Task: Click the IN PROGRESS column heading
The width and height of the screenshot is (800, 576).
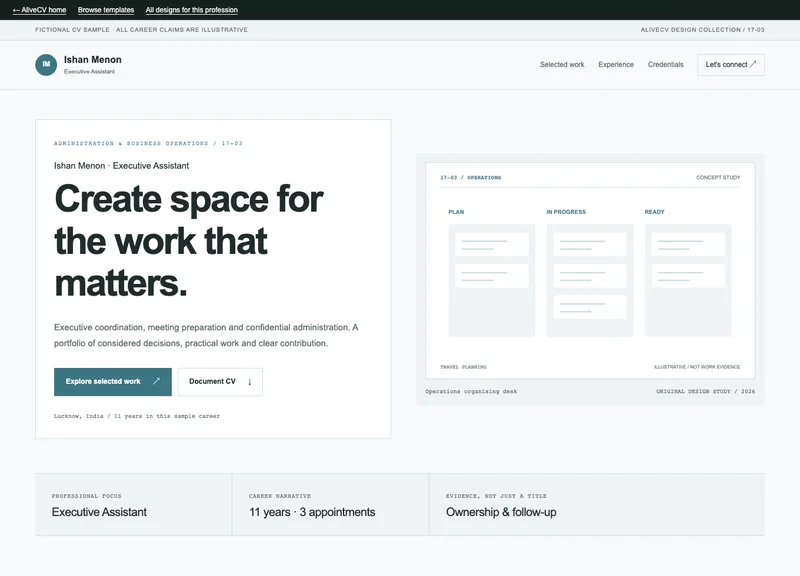Action: [566, 212]
